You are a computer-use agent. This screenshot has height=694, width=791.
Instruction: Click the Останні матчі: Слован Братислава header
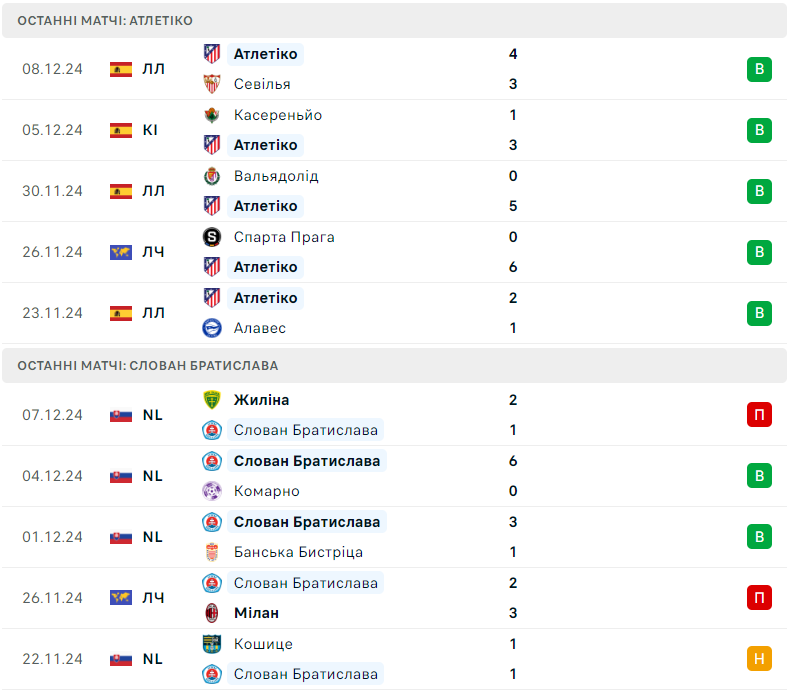click(x=148, y=366)
